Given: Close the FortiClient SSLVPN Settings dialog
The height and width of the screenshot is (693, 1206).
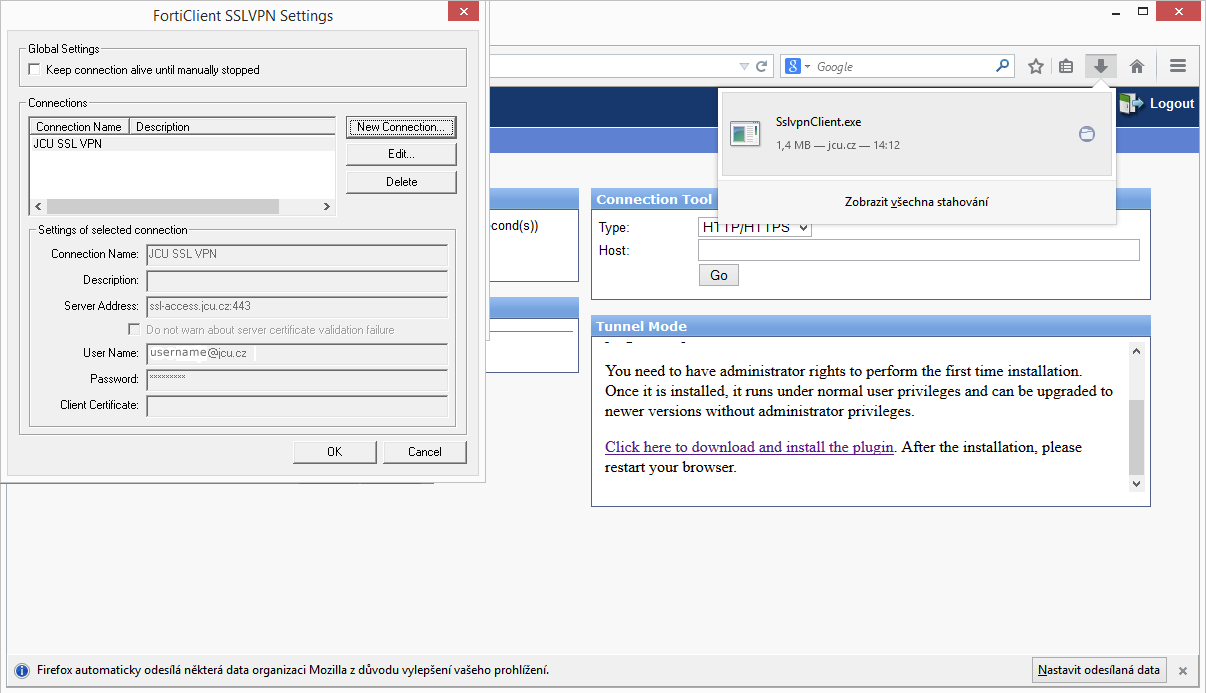Looking at the screenshot, I should pos(461,13).
